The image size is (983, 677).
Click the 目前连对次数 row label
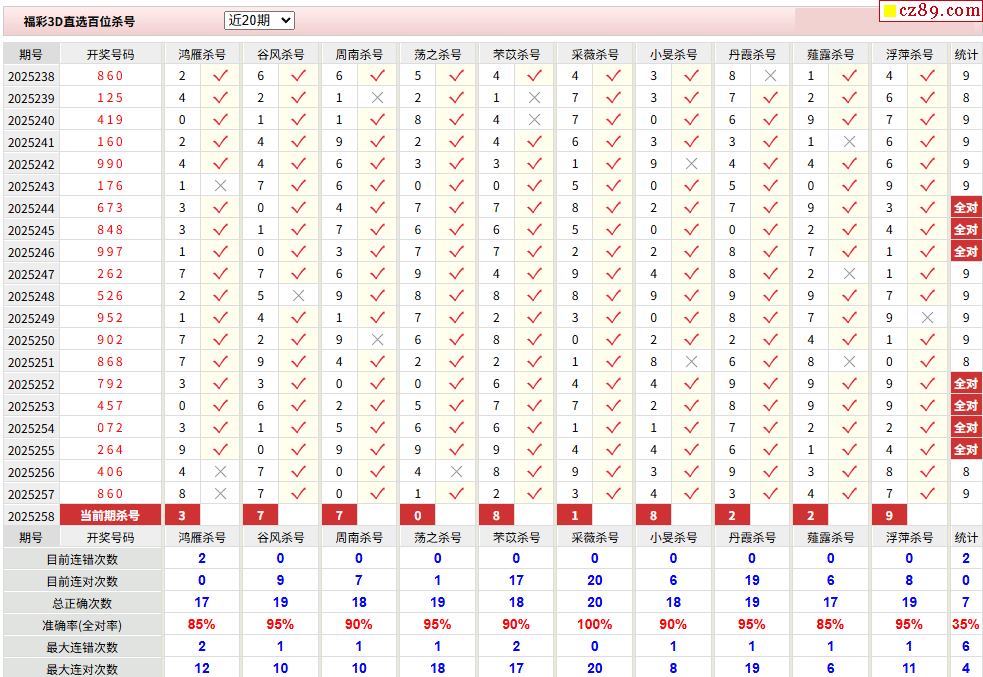(x=82, y=581)
